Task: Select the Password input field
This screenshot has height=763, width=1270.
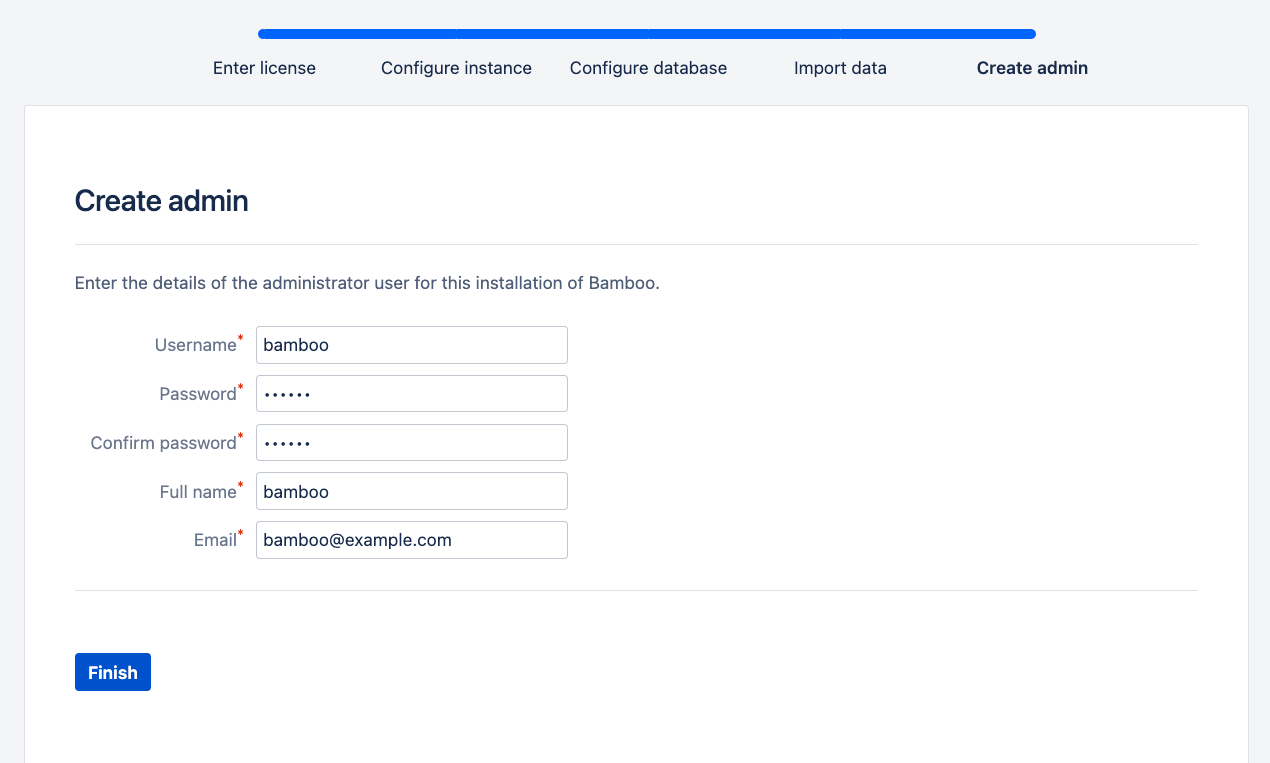Action: [x=412, y=394]
